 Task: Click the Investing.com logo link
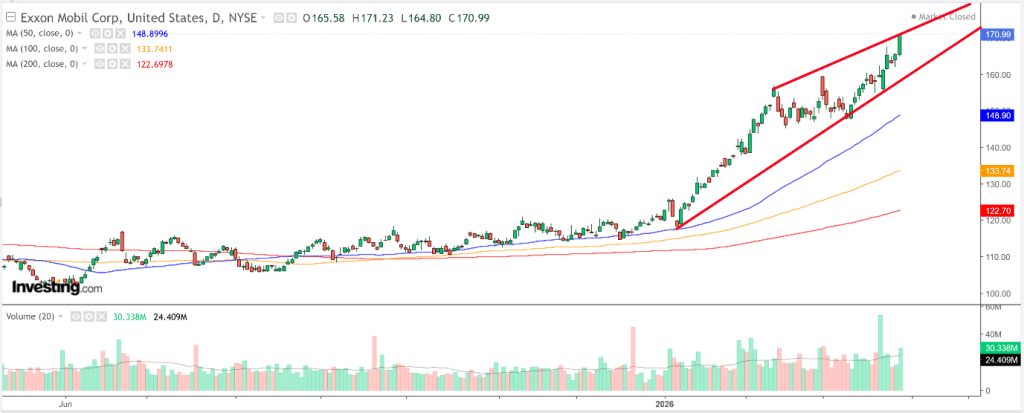point(56,288)
